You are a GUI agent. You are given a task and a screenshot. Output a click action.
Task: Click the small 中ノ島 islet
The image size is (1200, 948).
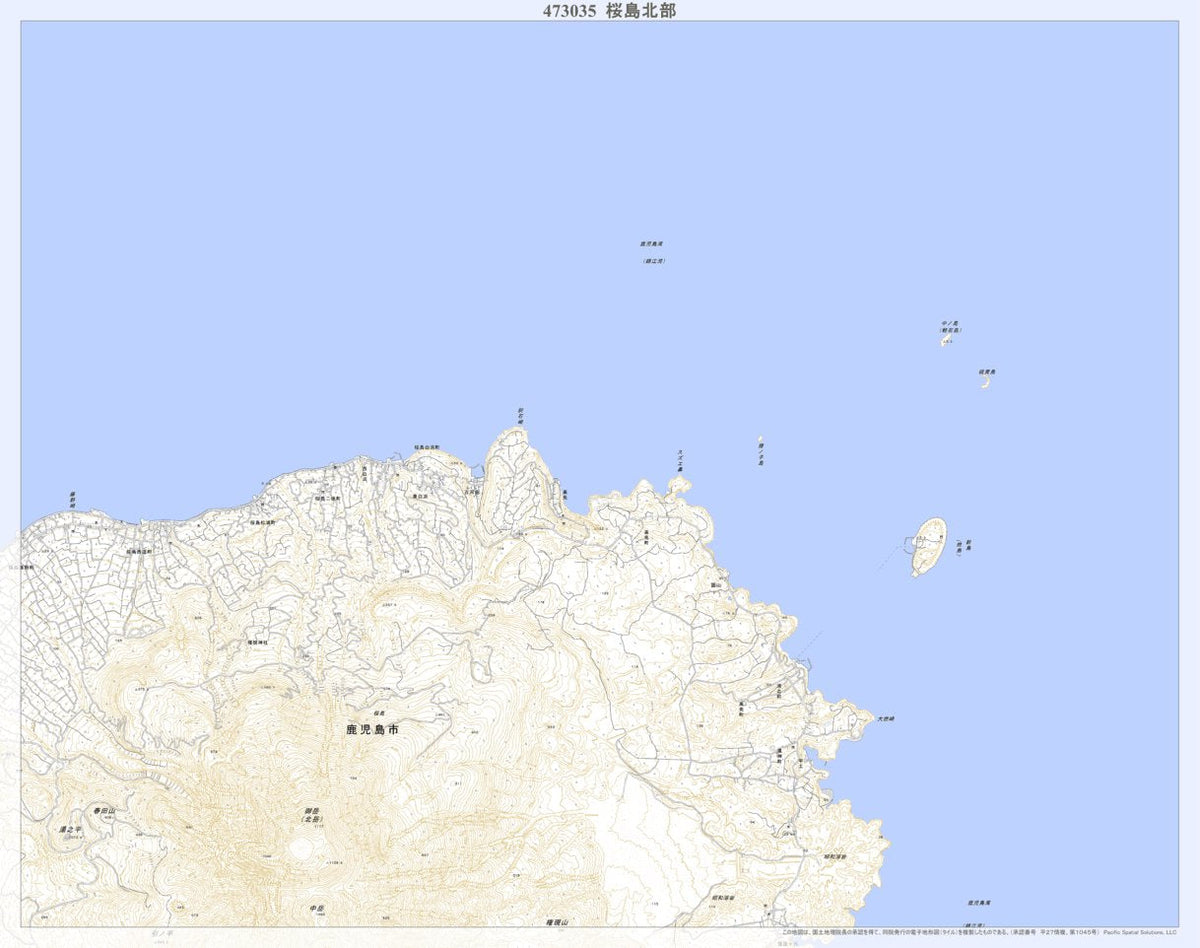coord(943,341)
